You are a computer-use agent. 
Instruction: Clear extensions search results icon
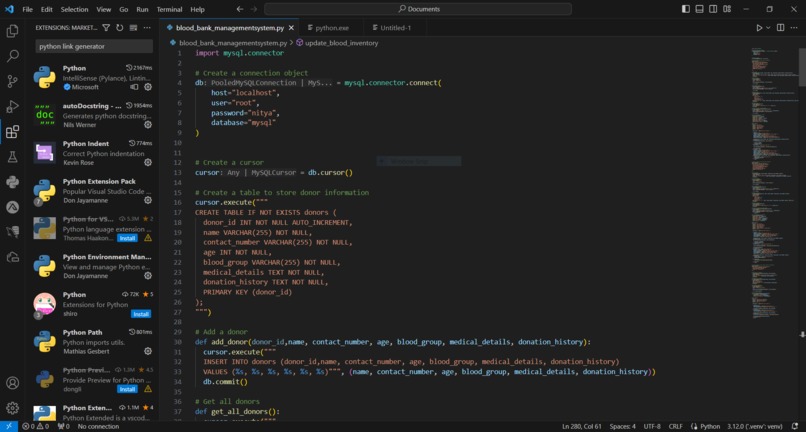pyautogui.click(x=133, y=28)
